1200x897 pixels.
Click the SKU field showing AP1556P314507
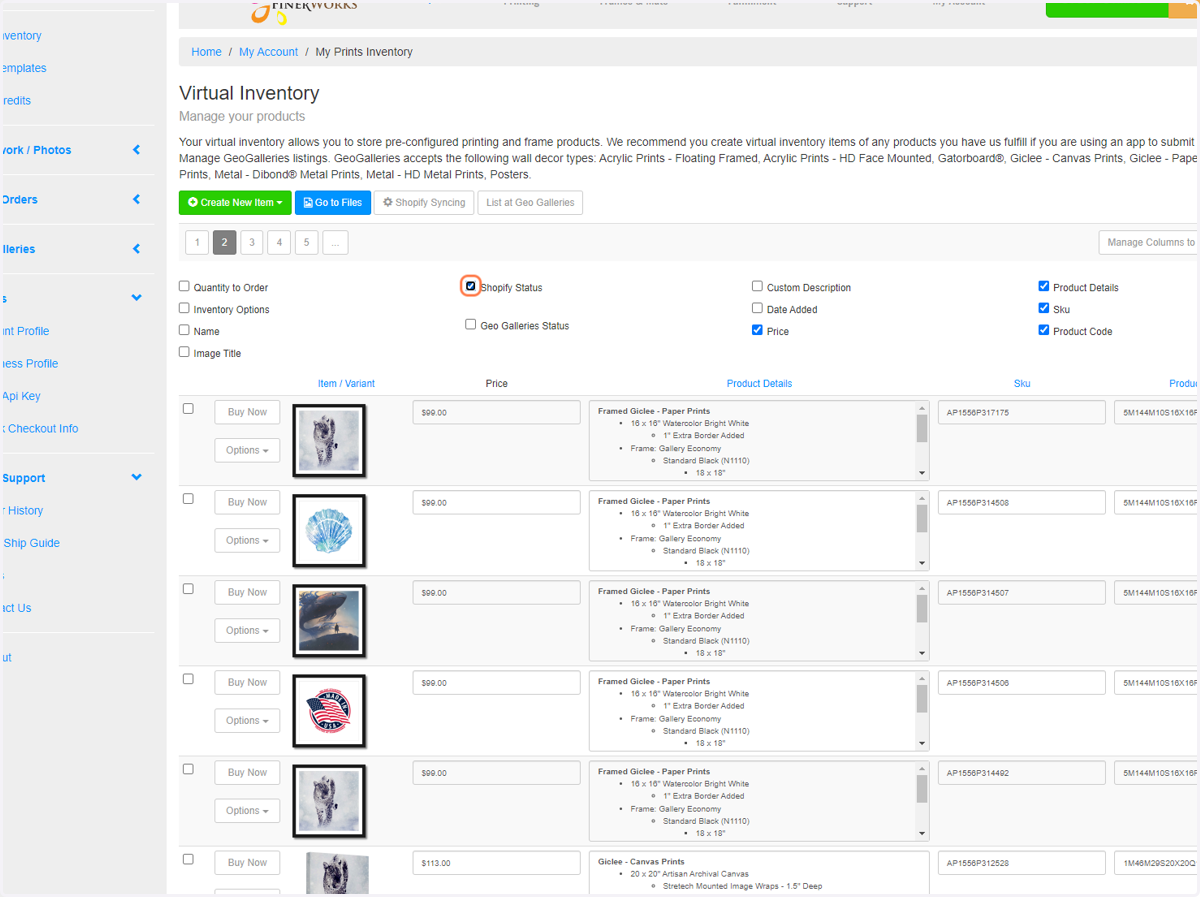click(x=1022, y=592)
